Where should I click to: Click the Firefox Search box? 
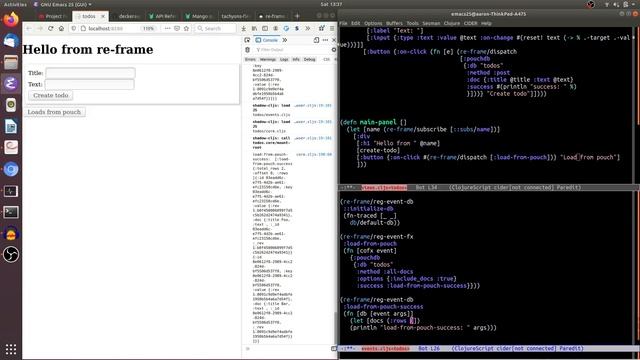[x=216, y=29]
